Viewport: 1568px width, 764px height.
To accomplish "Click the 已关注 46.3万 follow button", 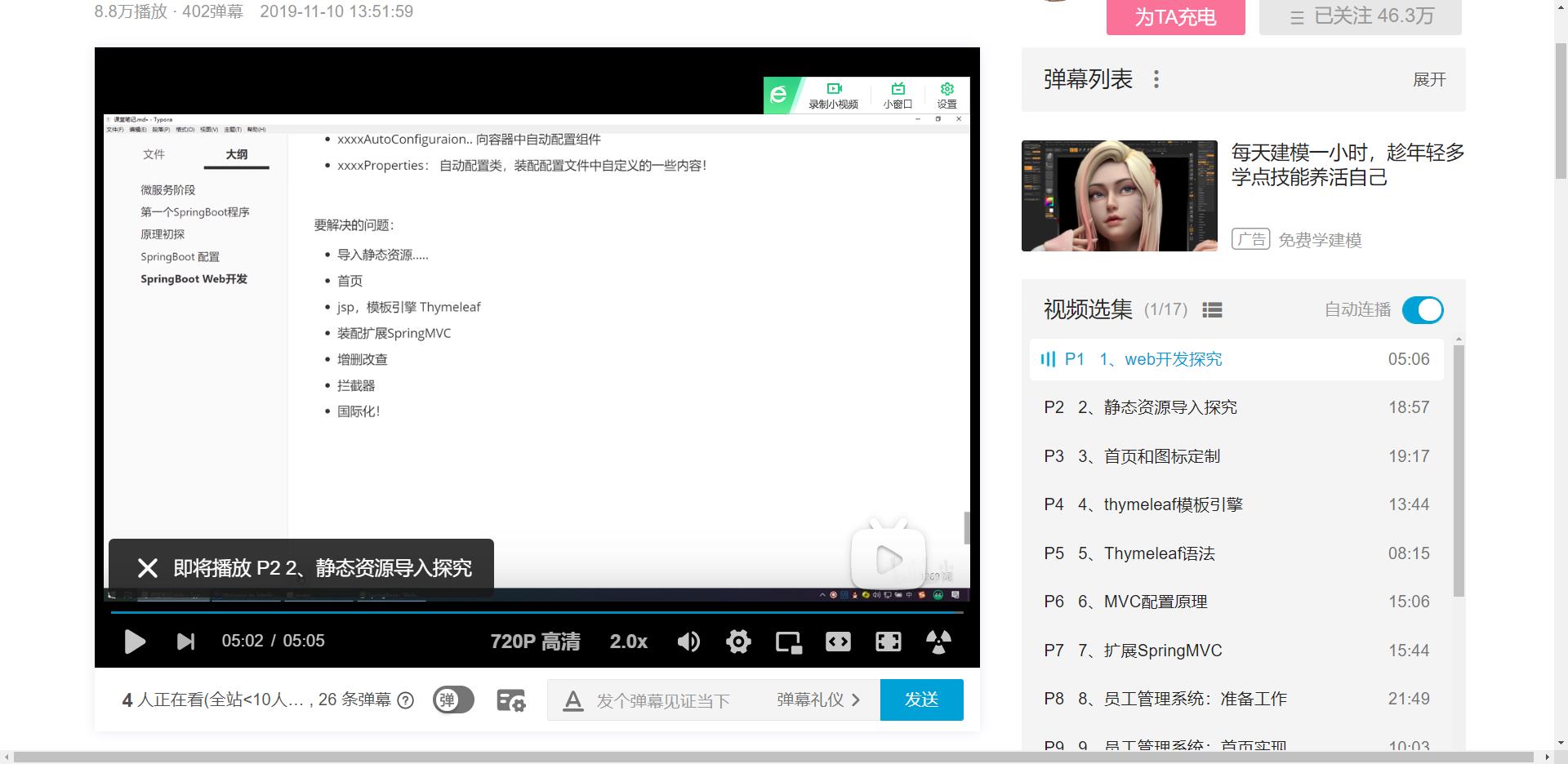I will (1361, 17).
